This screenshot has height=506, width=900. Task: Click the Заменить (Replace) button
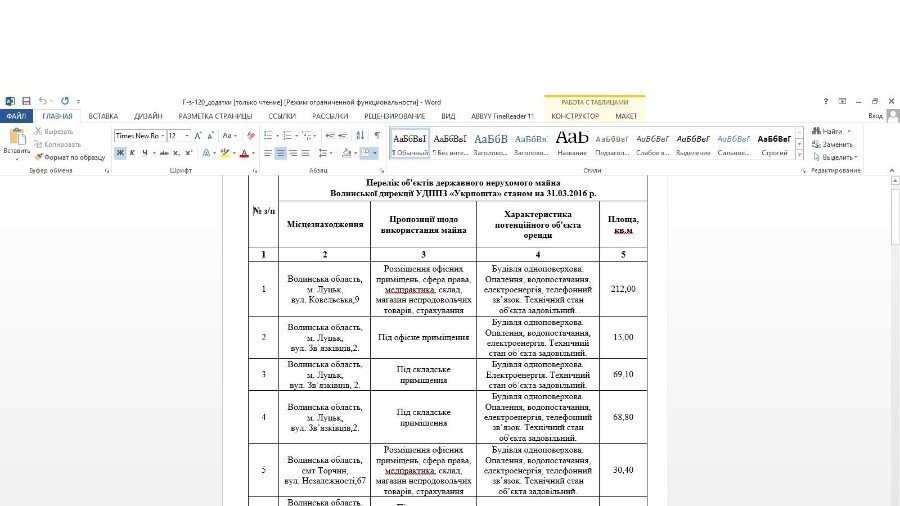tap(835, 144)
